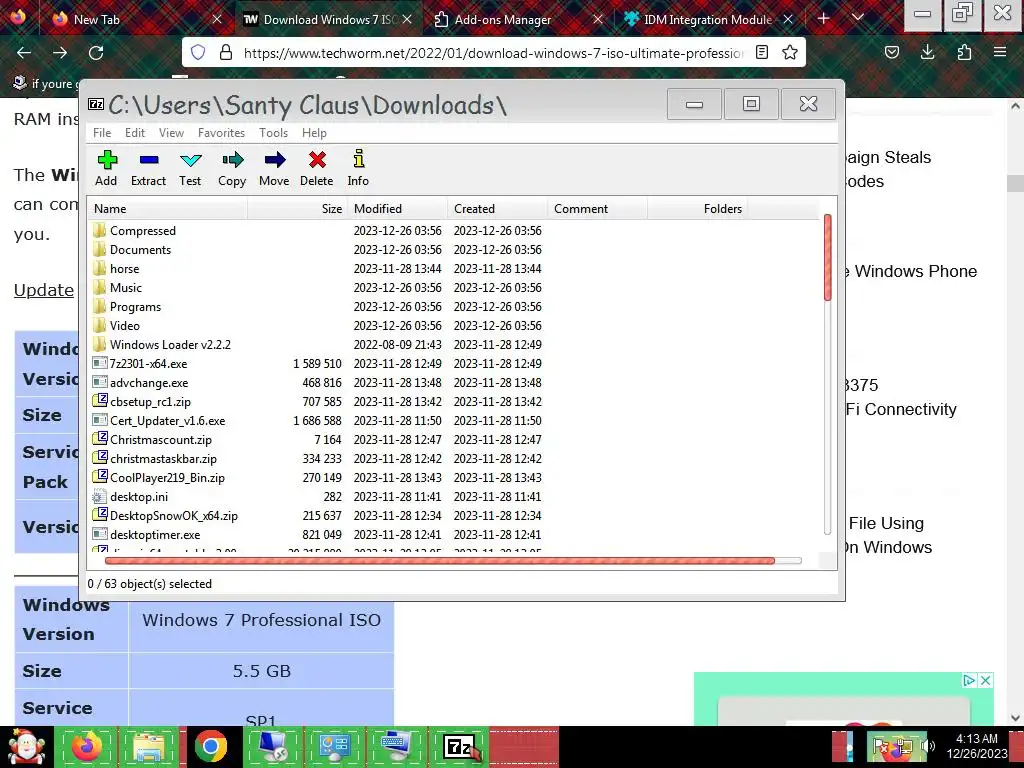Toggle reader view in address bar
Image resolution: width=1024 pixels, height=768 pixels.
coord(761,52)
